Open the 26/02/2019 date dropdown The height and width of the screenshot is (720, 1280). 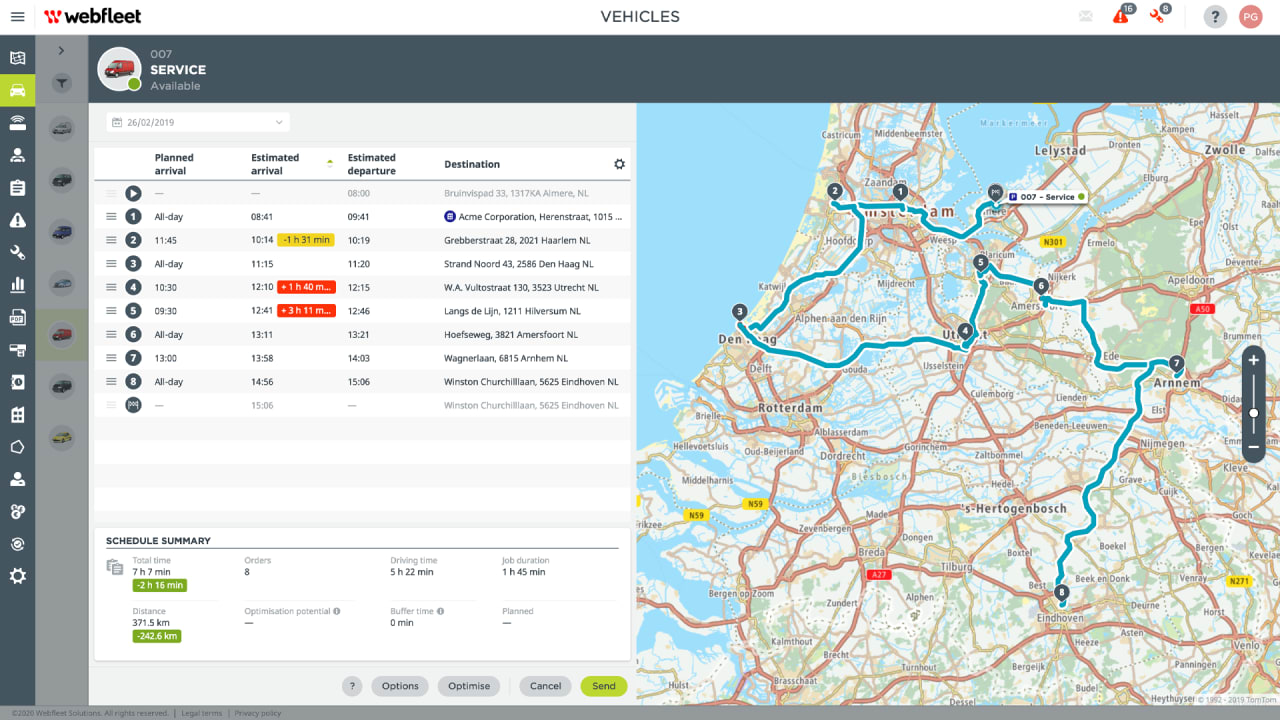(x=197, y=121)
